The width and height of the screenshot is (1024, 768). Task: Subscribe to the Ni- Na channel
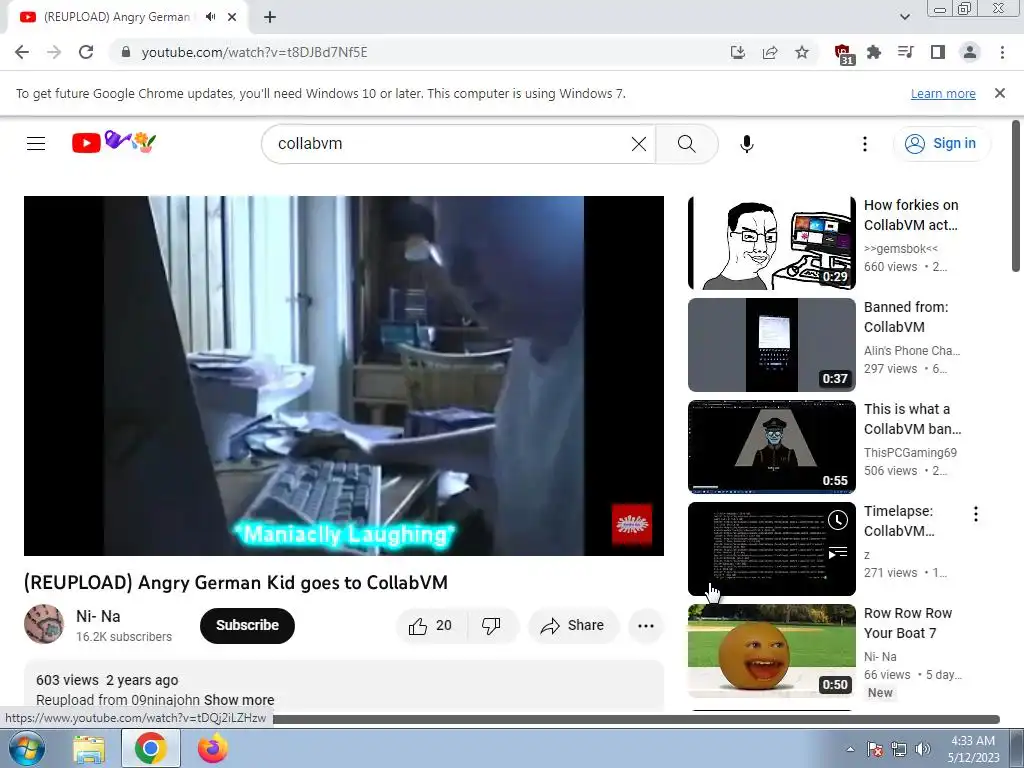point(247,626)
